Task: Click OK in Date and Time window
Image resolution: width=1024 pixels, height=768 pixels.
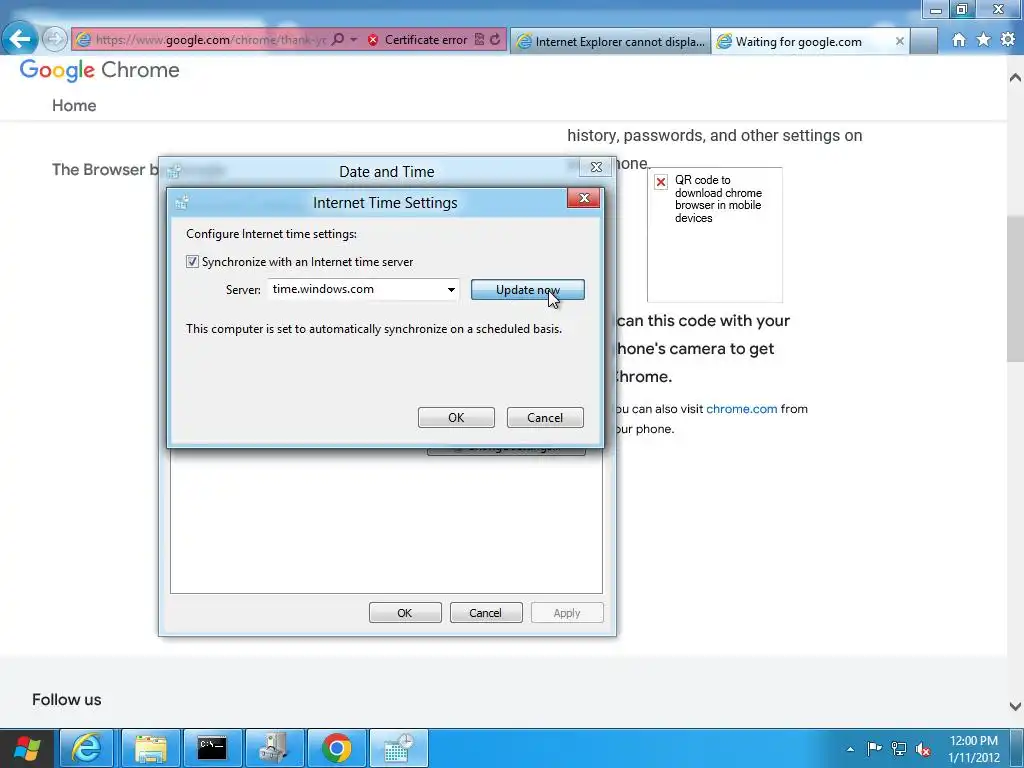Action: (x=405, y=613)
